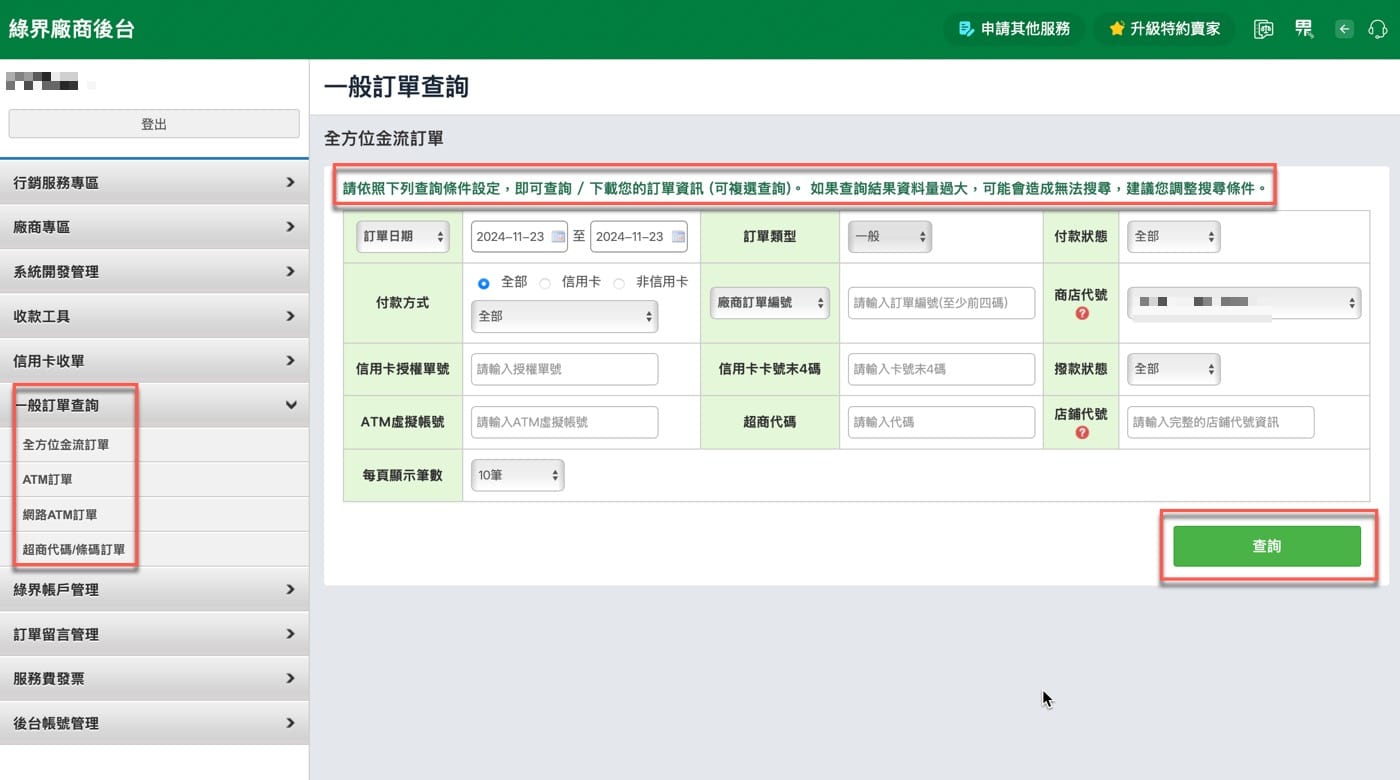
Task: Click the 申請其他服務 button in header
Action: pyautogui.click(x=1015, y=29)
